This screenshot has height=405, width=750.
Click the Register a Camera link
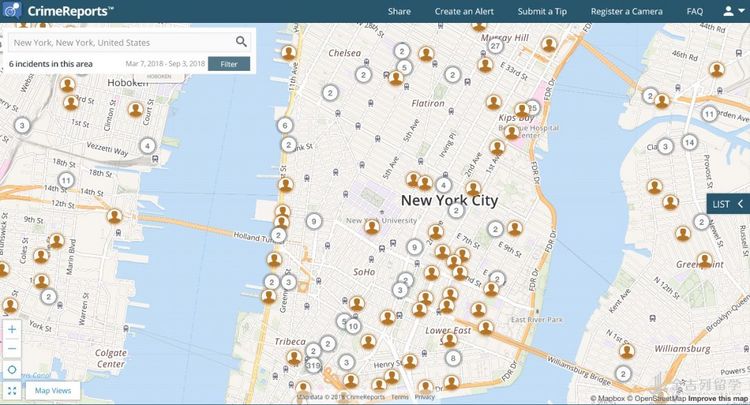click(x=626, y=11)
